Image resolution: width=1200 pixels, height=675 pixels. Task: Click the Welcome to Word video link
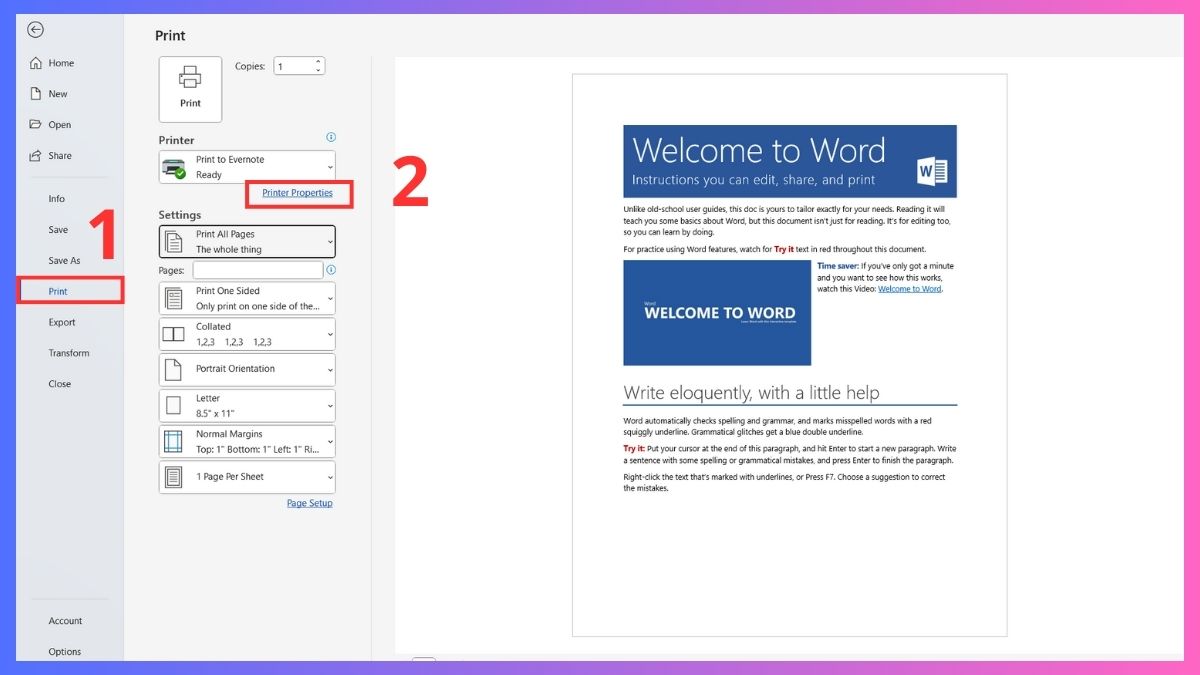[x=910, y=289]
